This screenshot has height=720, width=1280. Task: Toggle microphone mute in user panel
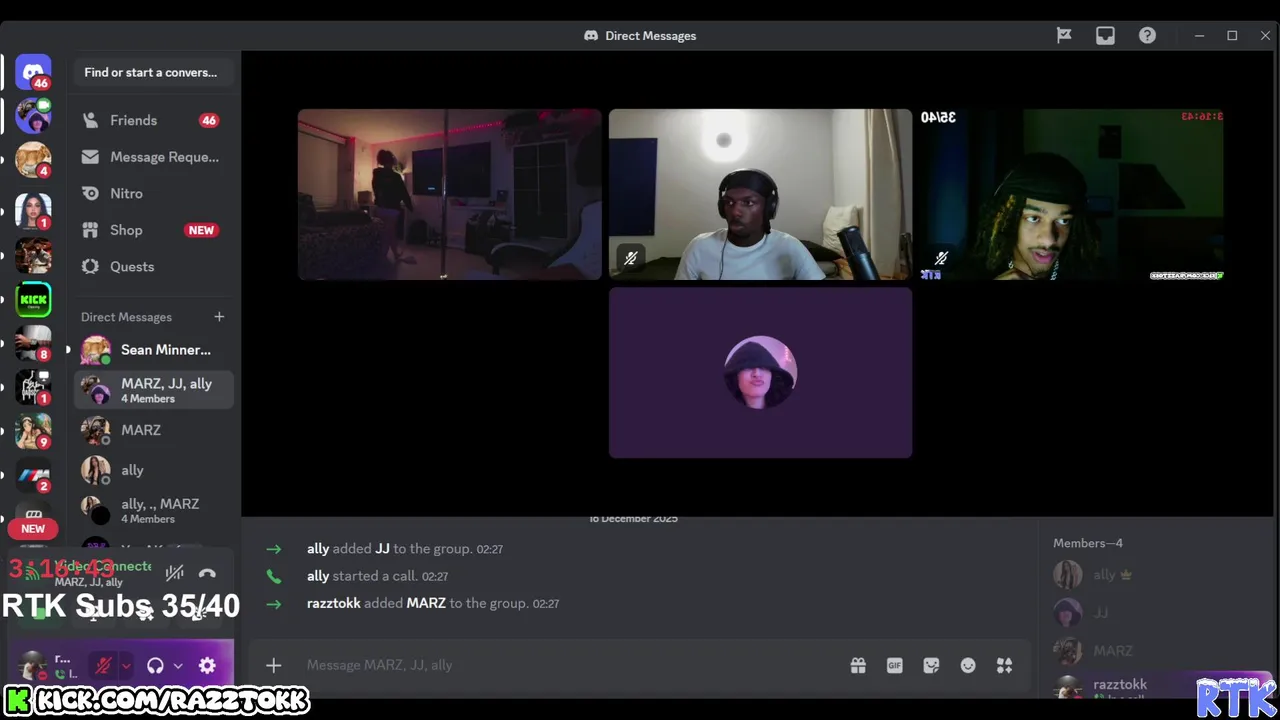coord(103,665)
